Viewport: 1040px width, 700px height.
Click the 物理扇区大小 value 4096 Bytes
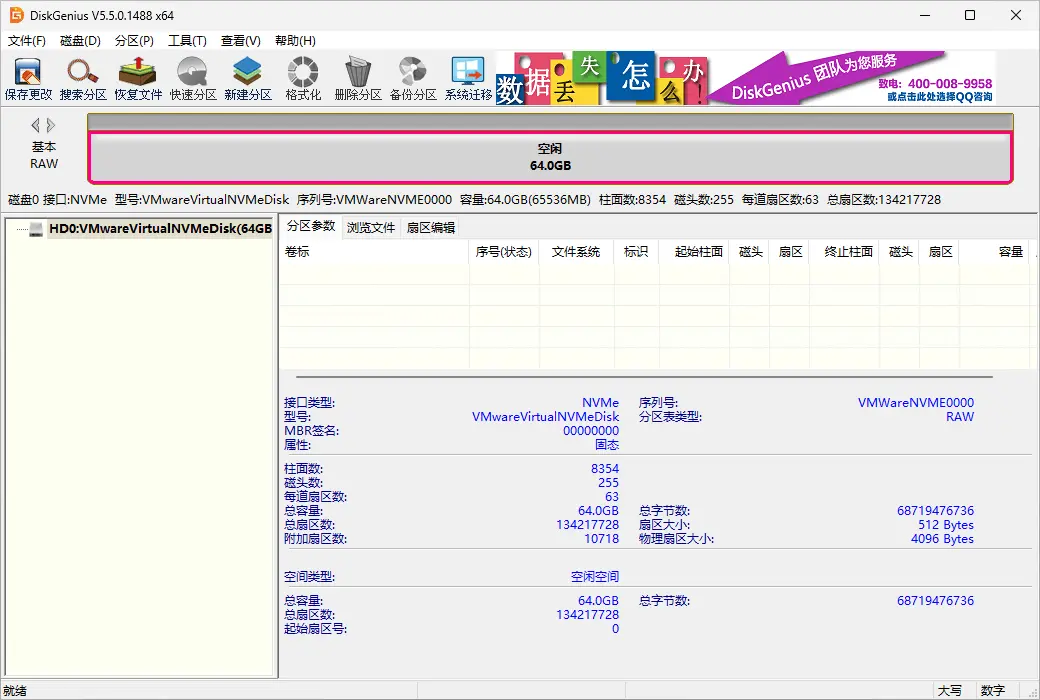click(x=942, y=539)
